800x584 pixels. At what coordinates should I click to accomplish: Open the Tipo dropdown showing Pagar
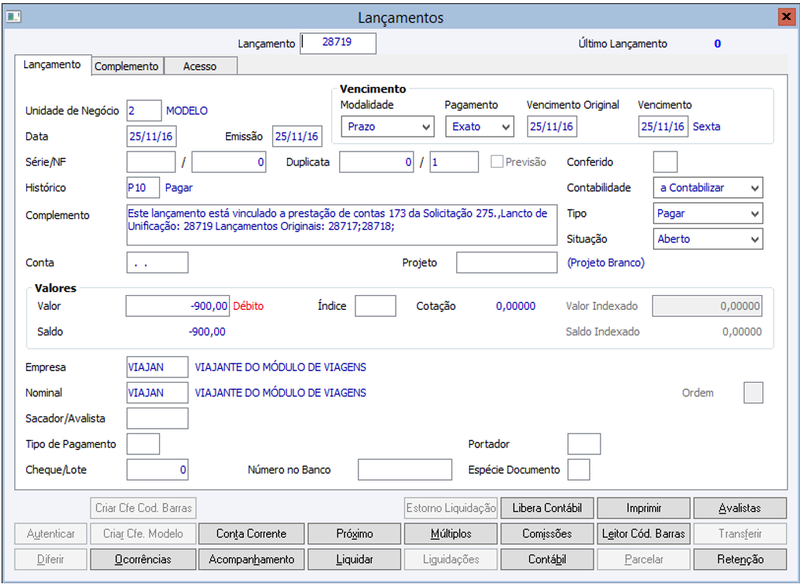click(x=708, y=213)
